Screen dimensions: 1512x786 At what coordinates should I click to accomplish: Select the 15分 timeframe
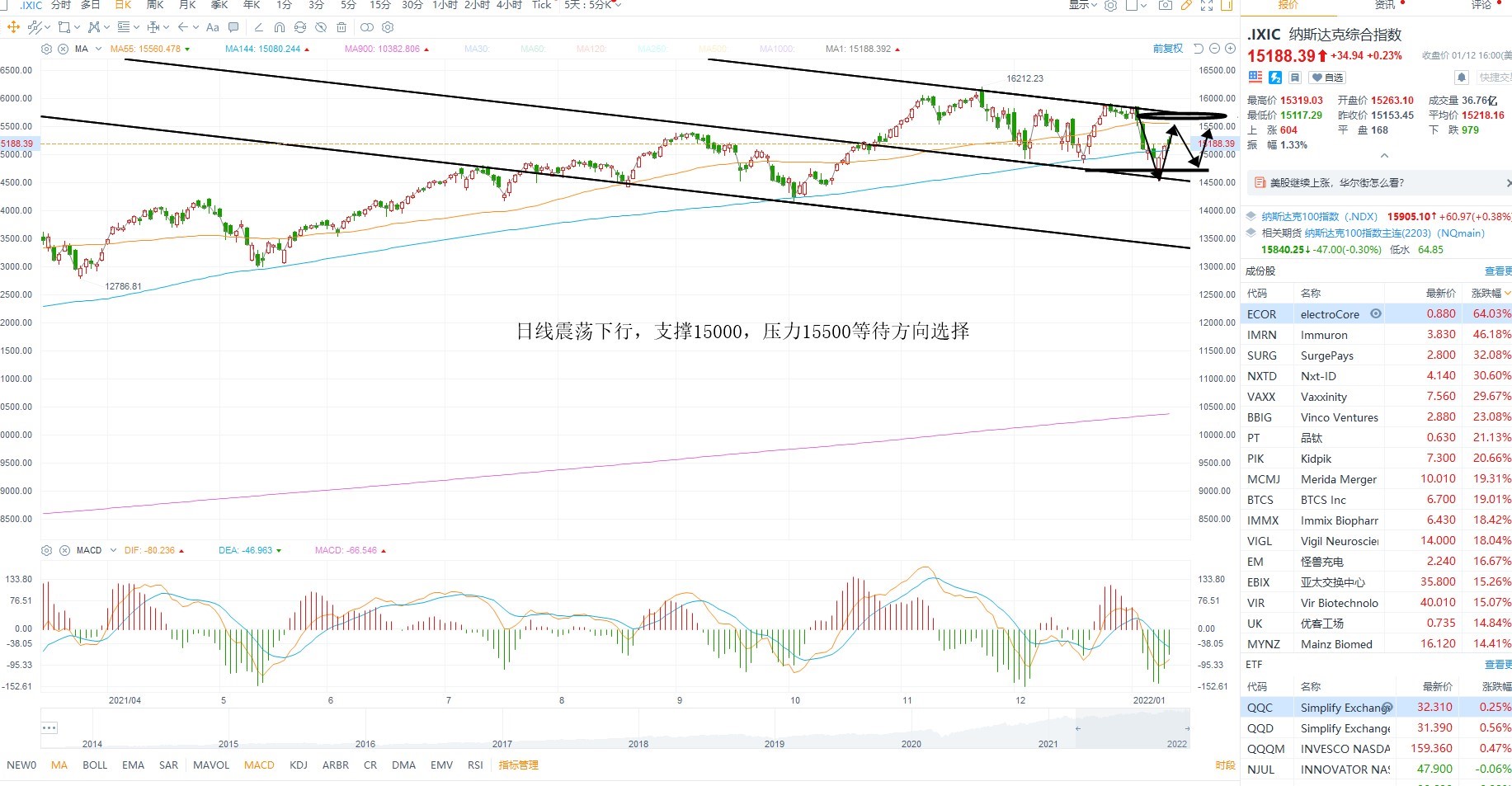point(380,5)
